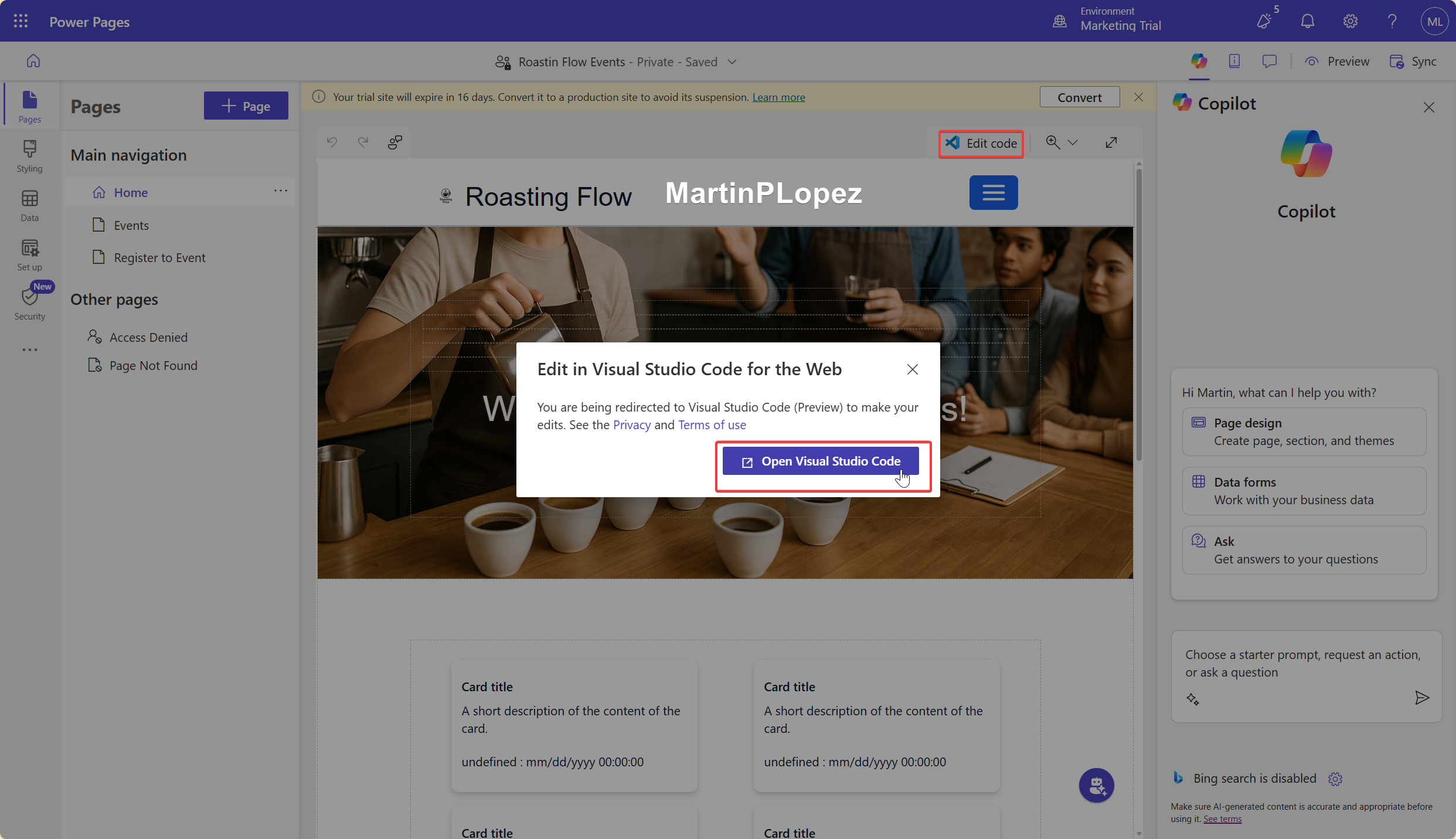
Task: Undo the last change on the canvas
Action: (x=331, y=142)
